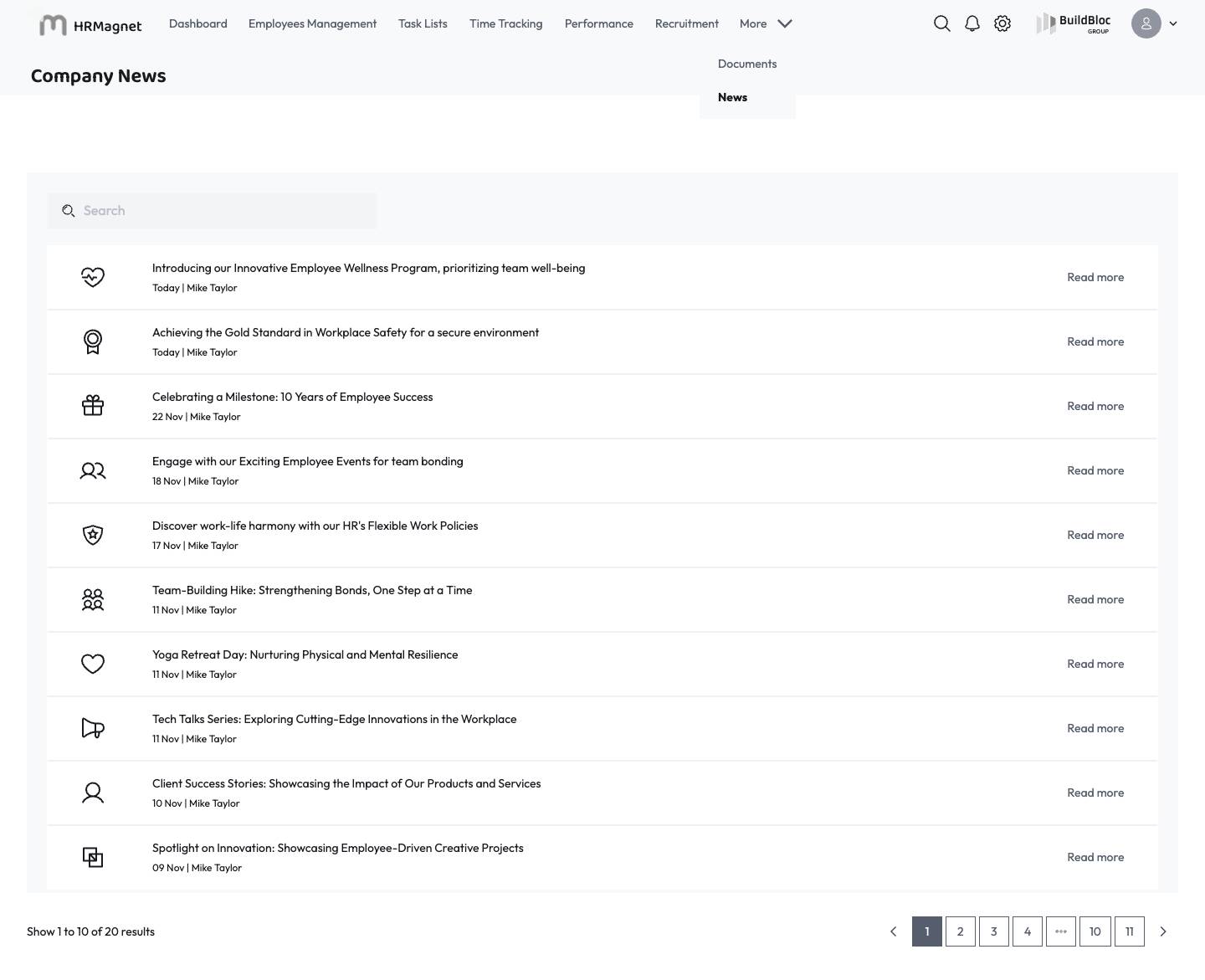1205x980 pixels.
Task: Click the person icon for Client Success Stories
Action: [93, 793]
